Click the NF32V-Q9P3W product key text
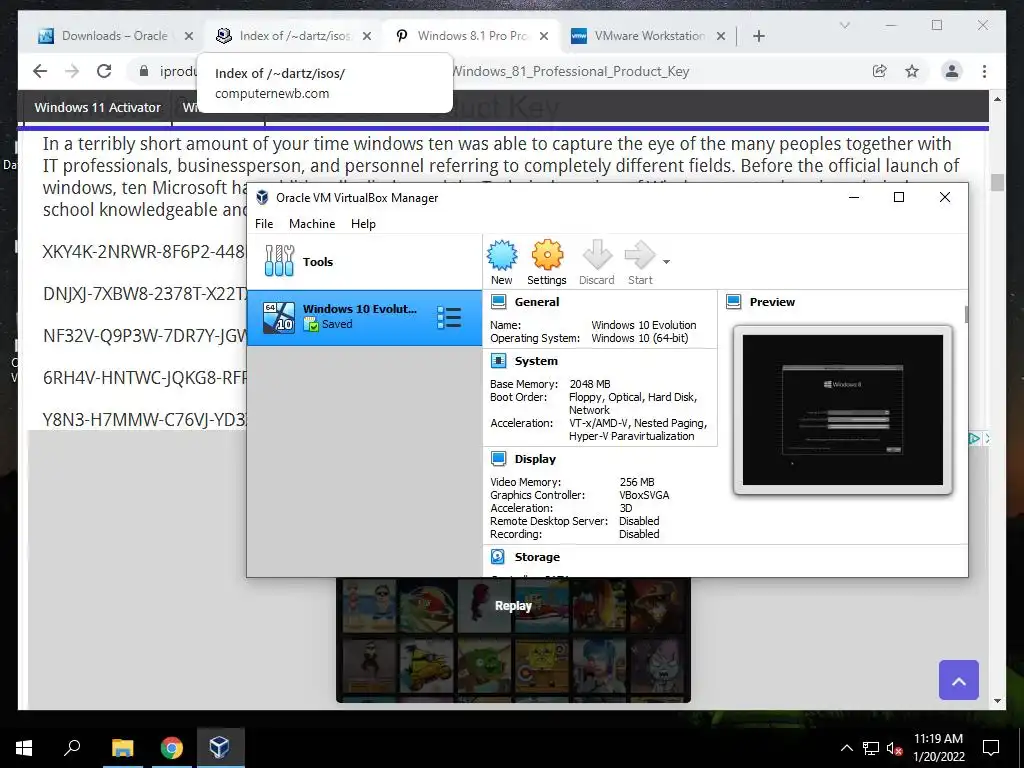The image size is (1024, 768). pyautogui.click(x=144, y=336)
